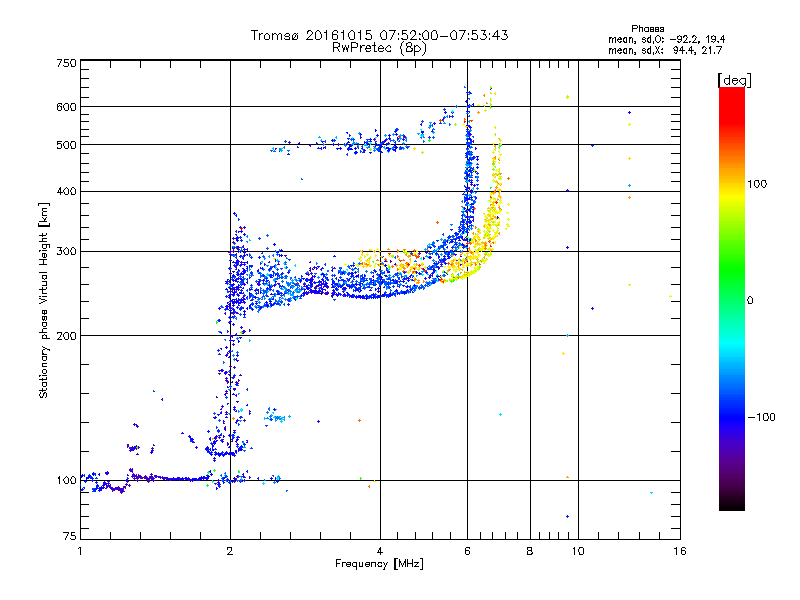Image resolution: width=800 pixels, height=600 pixels.
Task: Click the 2 MHz frequency tick label
Action: 230,551
